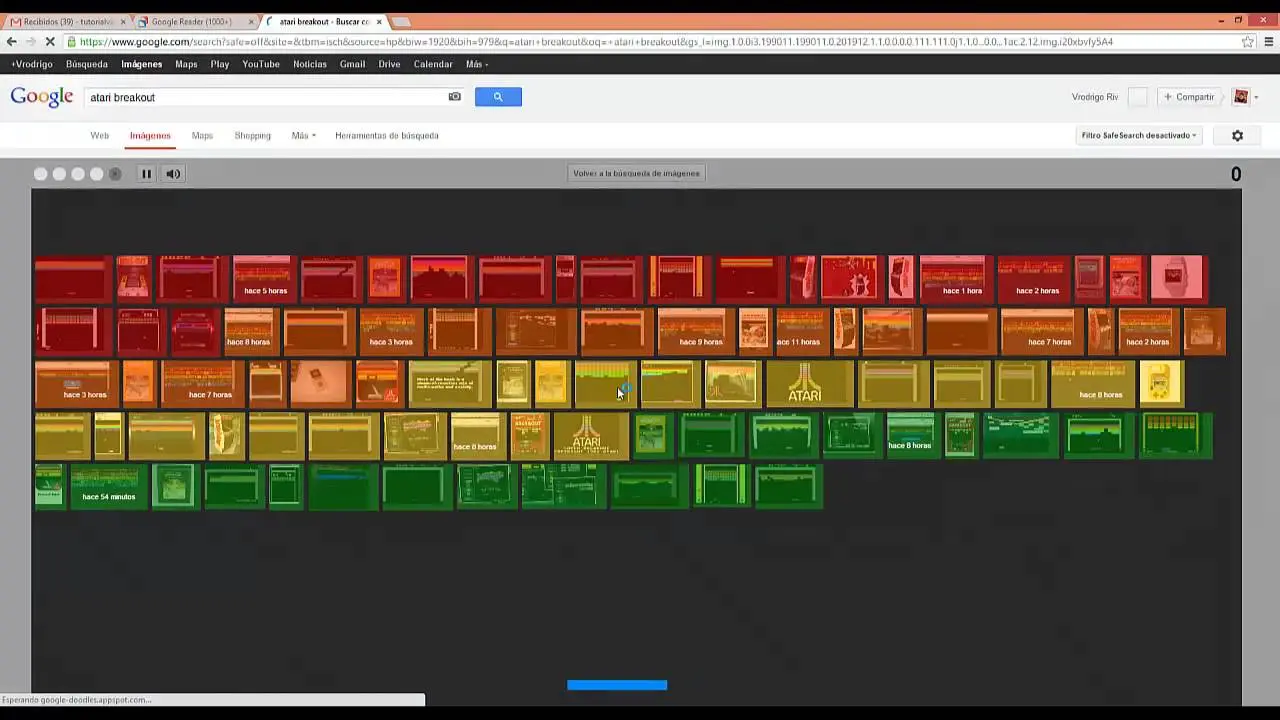Viewport: 1280px width, 720px height.
Task: Pause the Breakout game
Action: (146, 174)
